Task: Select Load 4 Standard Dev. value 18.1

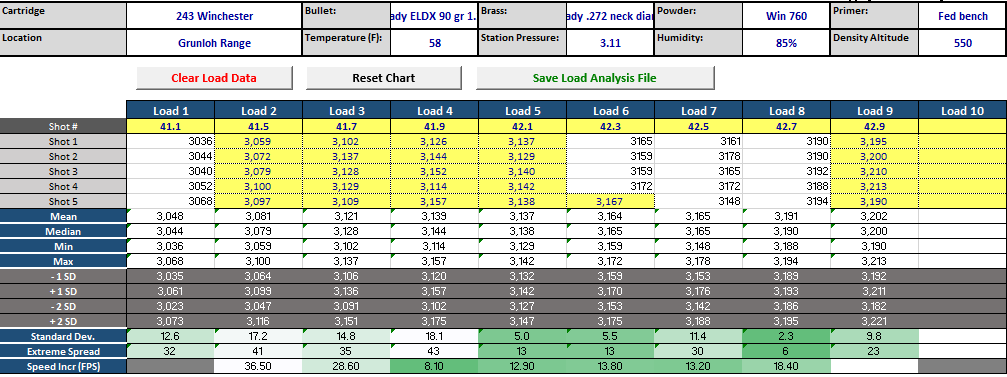Action: coord(433,336)
